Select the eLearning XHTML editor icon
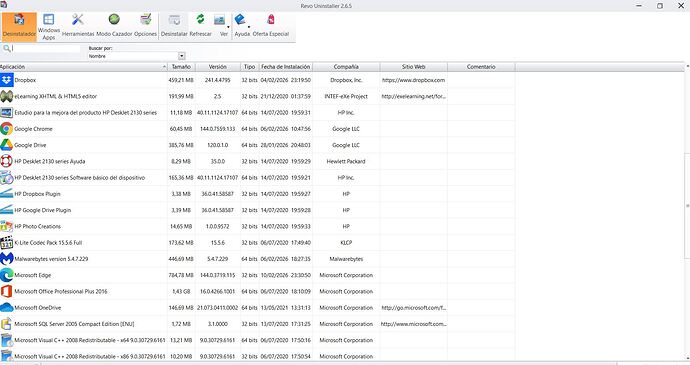 (x=7, y=96)
